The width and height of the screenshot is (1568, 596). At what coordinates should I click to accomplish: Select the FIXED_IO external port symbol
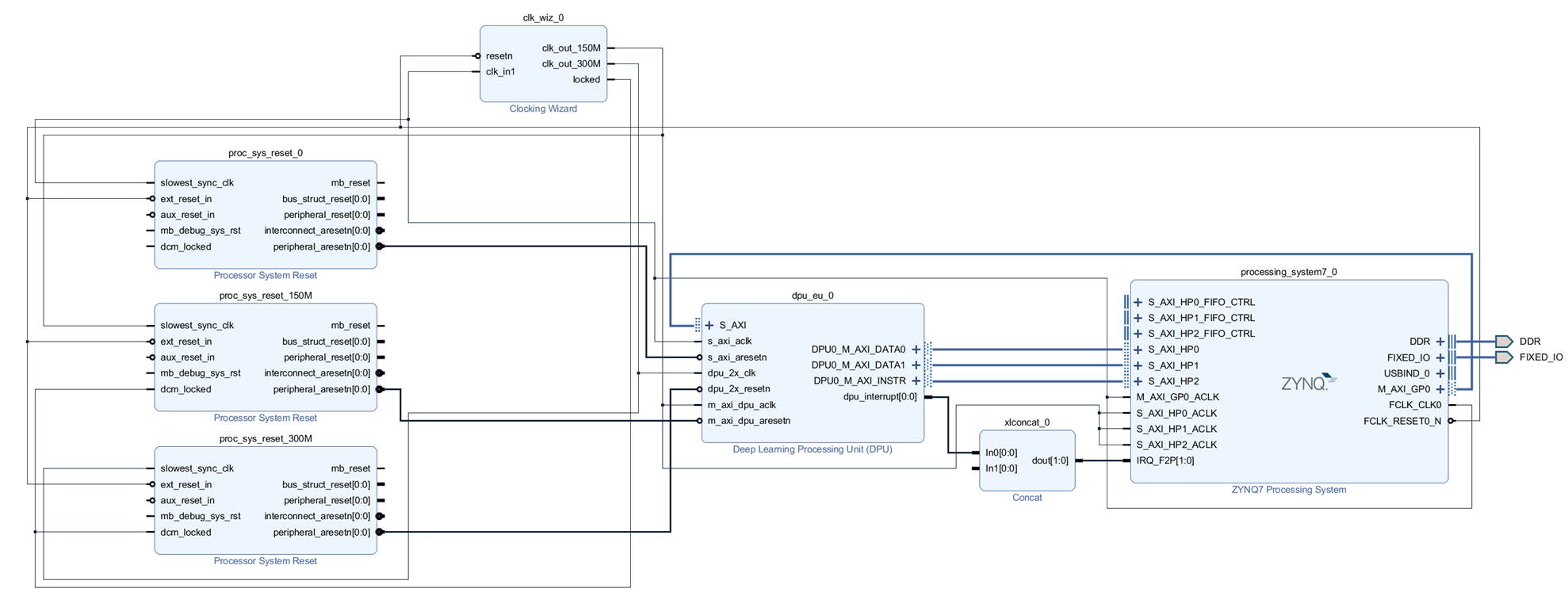coord(1504,357)
